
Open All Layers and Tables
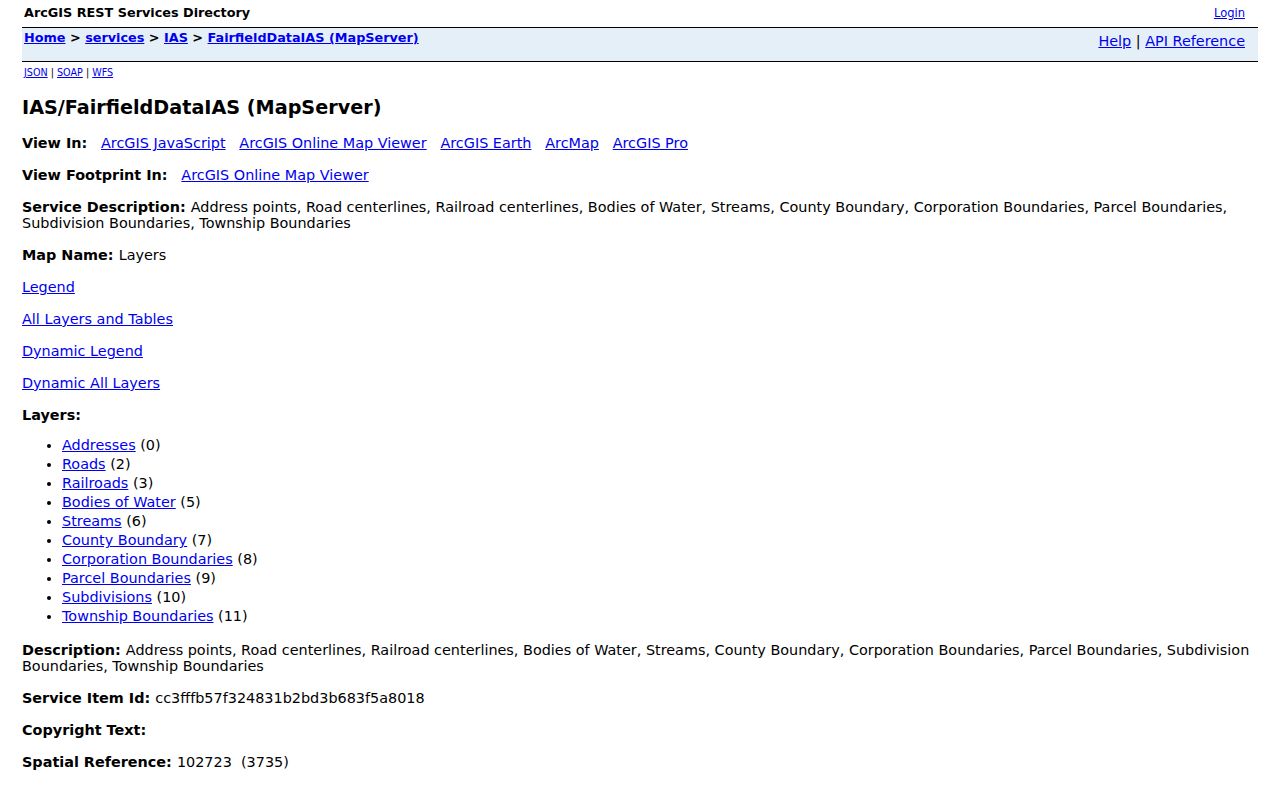(97, 319)
